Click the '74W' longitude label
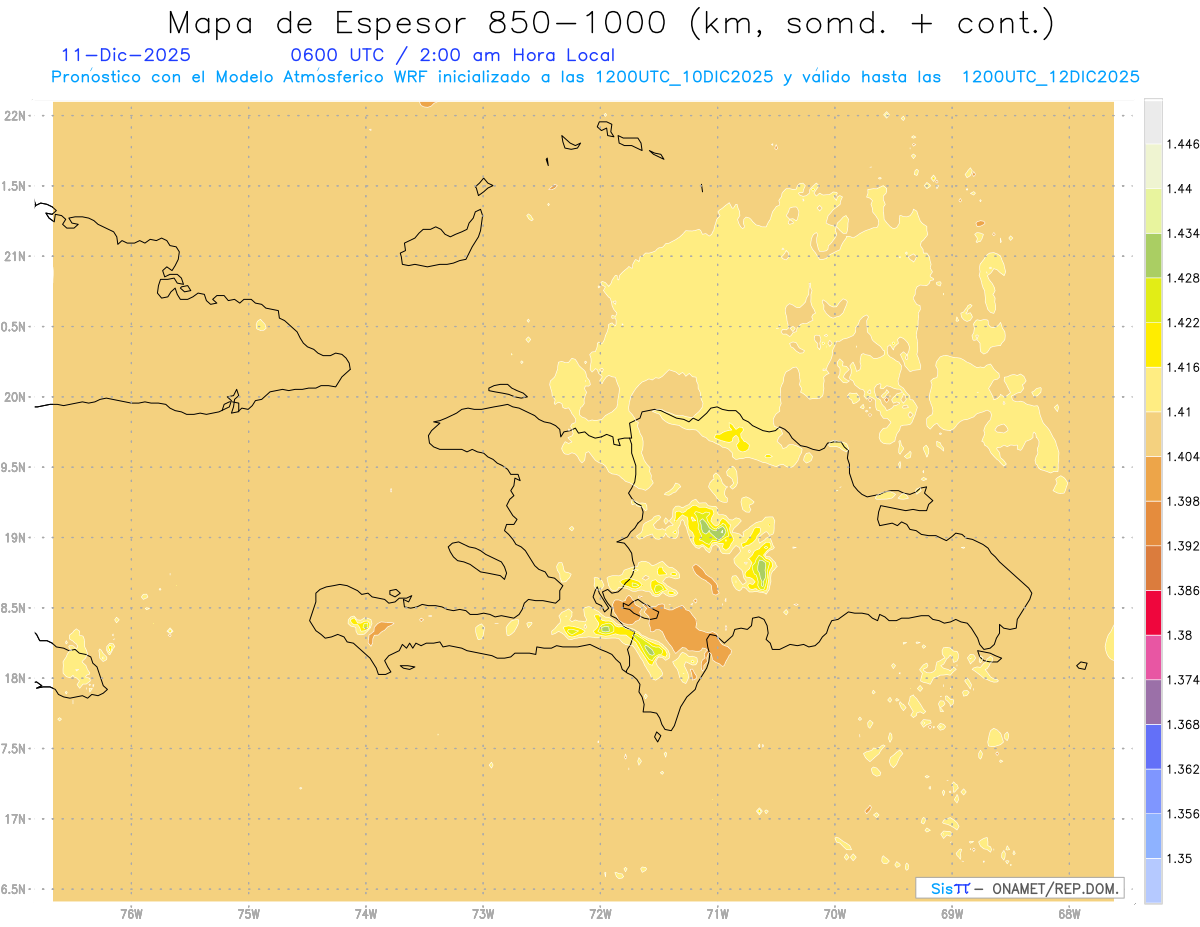Screen dimensions: 1200x927 click(x=366, y=914)
